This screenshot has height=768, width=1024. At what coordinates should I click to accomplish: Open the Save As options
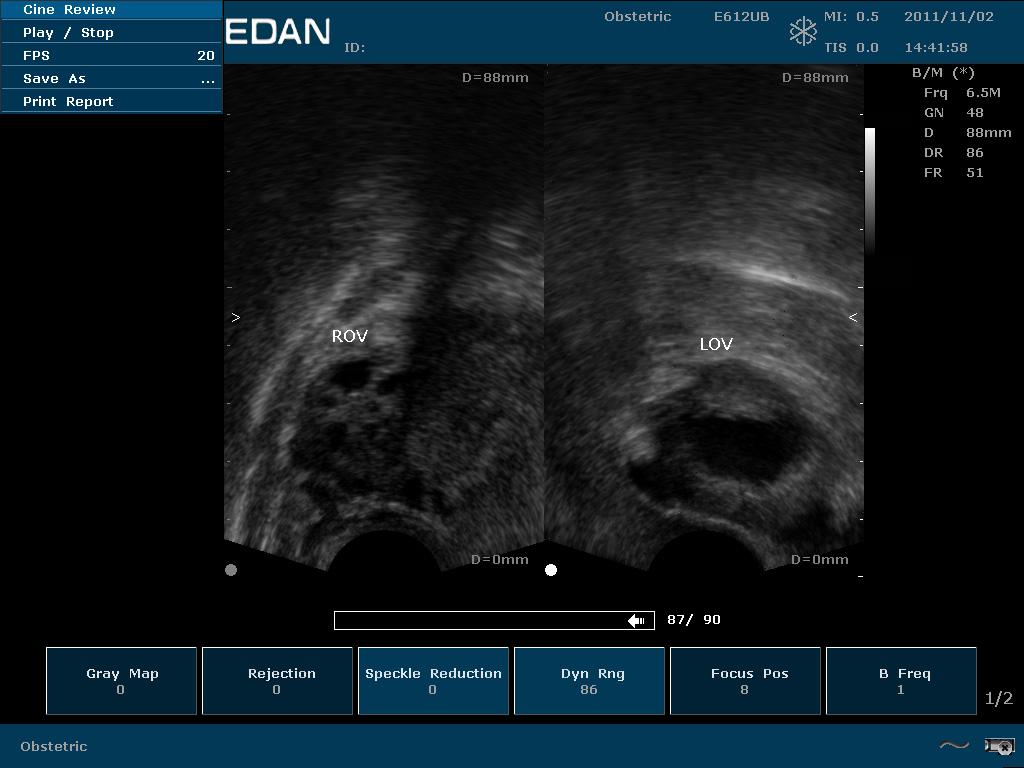pos(111,79)
